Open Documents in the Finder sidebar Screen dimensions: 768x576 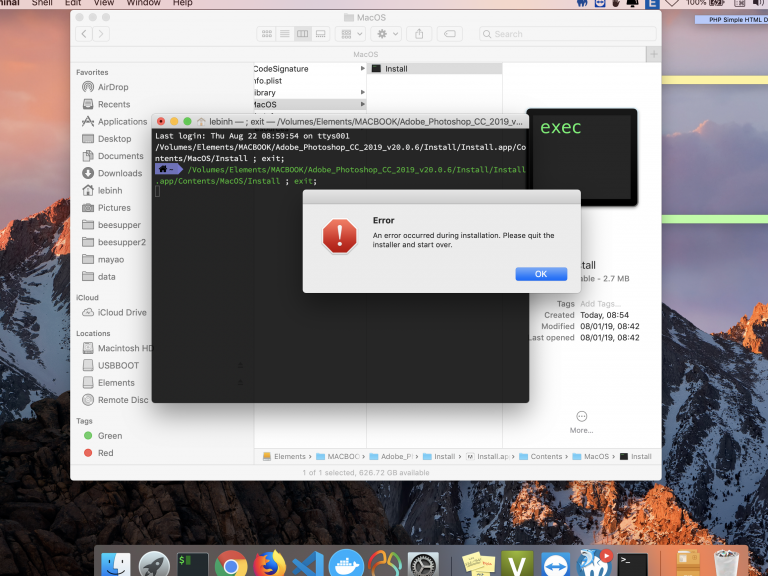pos(120,156)
